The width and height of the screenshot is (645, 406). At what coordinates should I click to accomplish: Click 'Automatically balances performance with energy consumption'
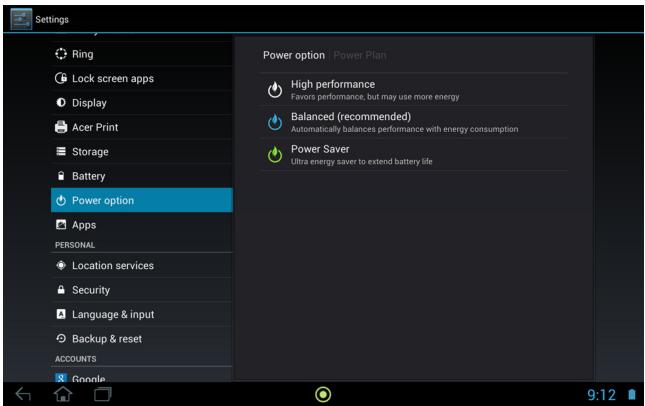coord(404,129)
